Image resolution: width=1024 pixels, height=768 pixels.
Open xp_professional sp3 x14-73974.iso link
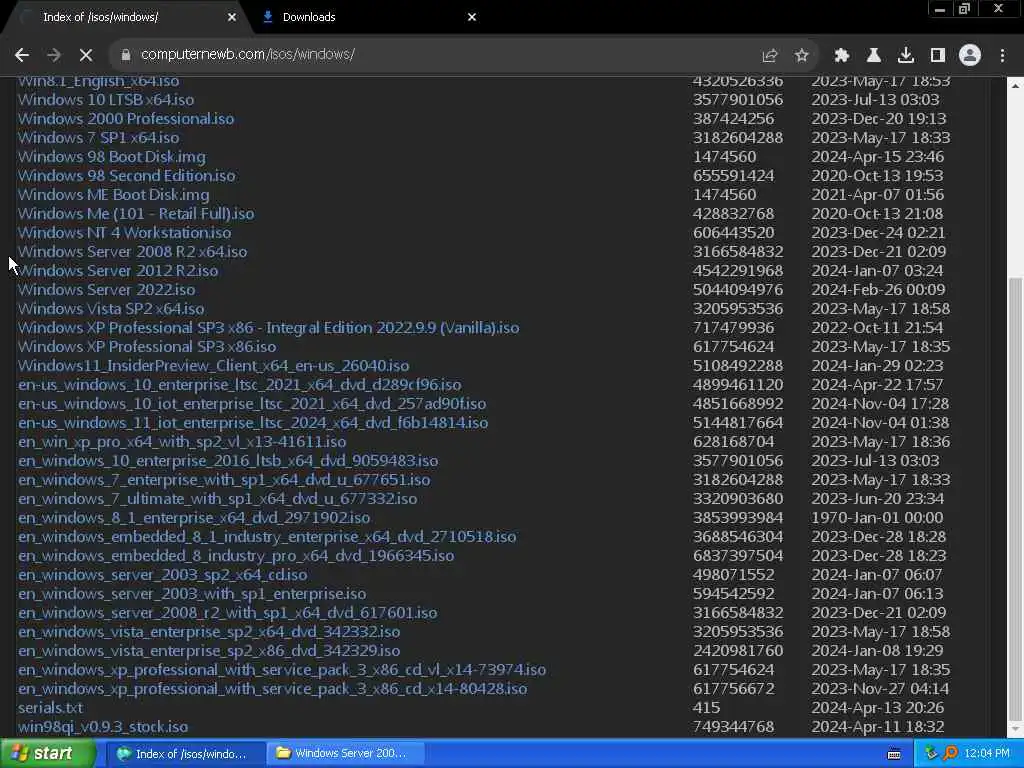pyautogui.click(x=282, y=669)
